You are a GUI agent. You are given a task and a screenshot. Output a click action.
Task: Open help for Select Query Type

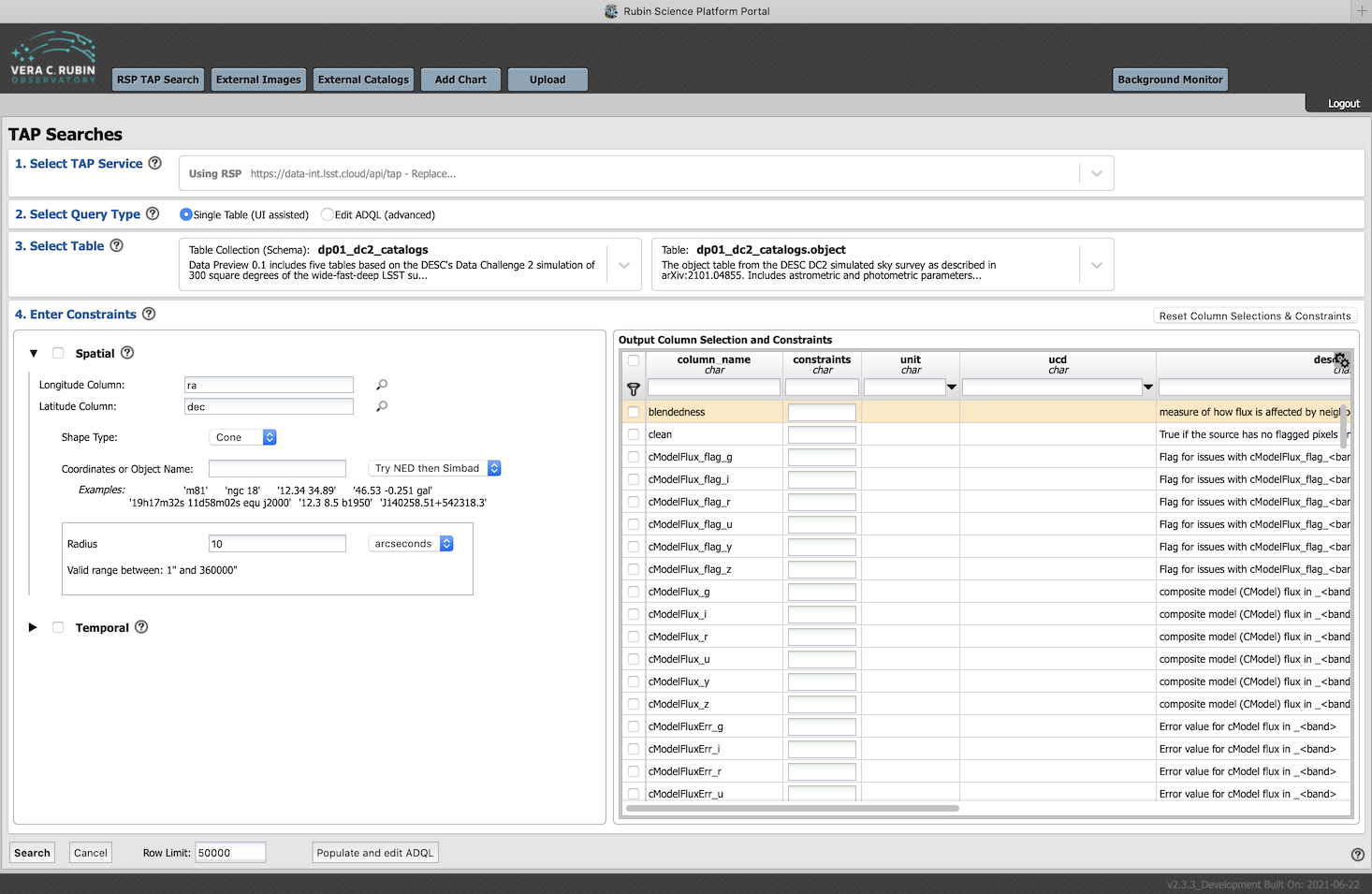pos(153,213)
